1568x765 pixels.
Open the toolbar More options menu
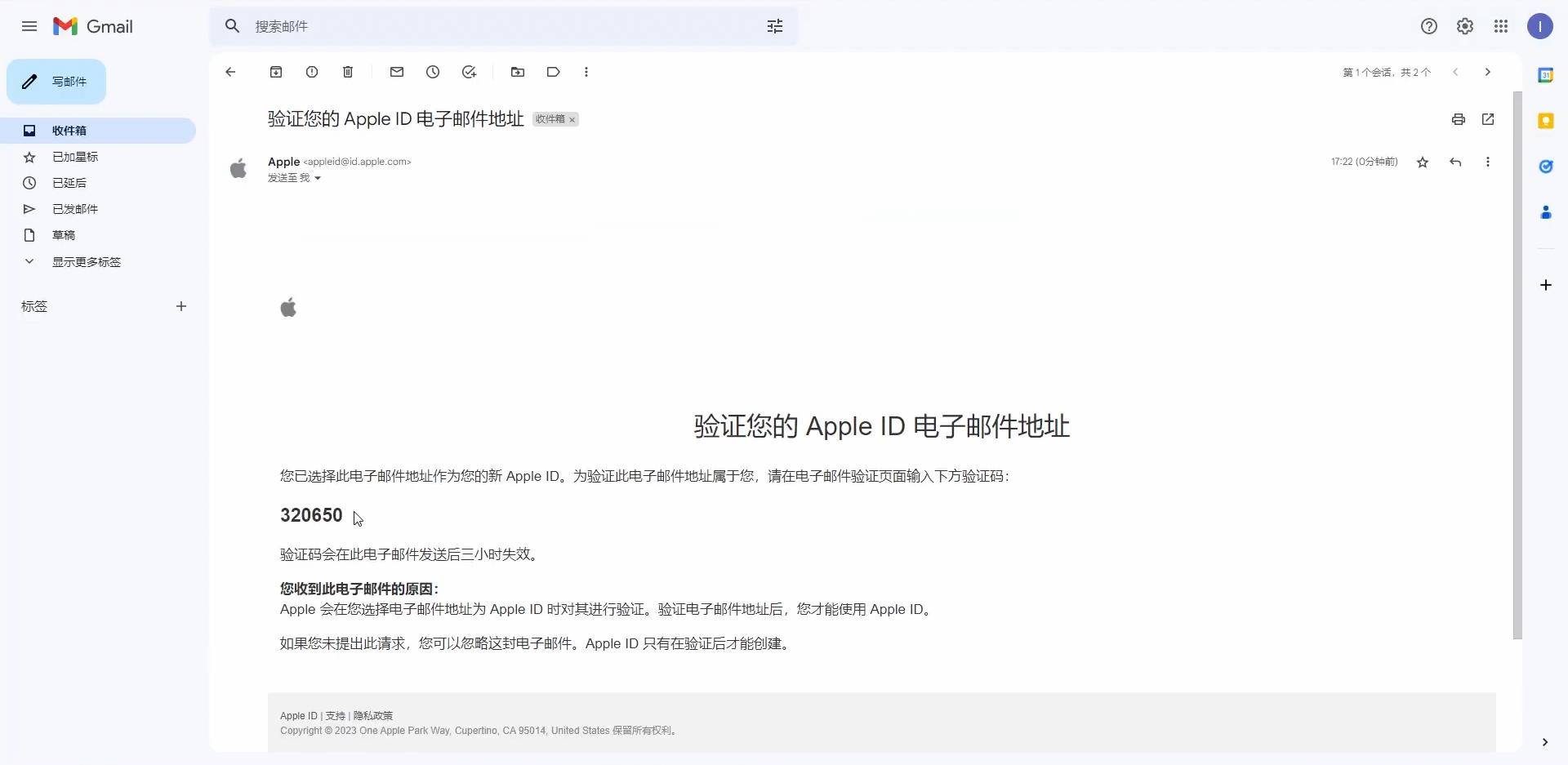[x=586, y=72]
